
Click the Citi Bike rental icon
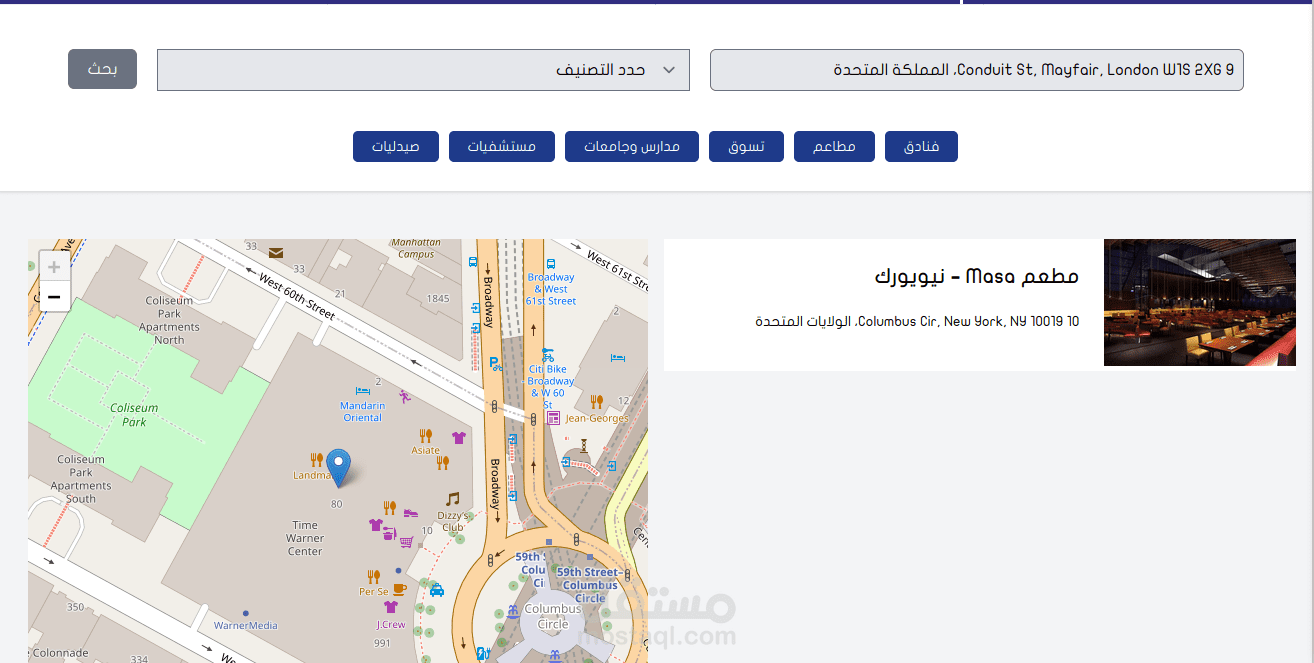click(547, 355)
